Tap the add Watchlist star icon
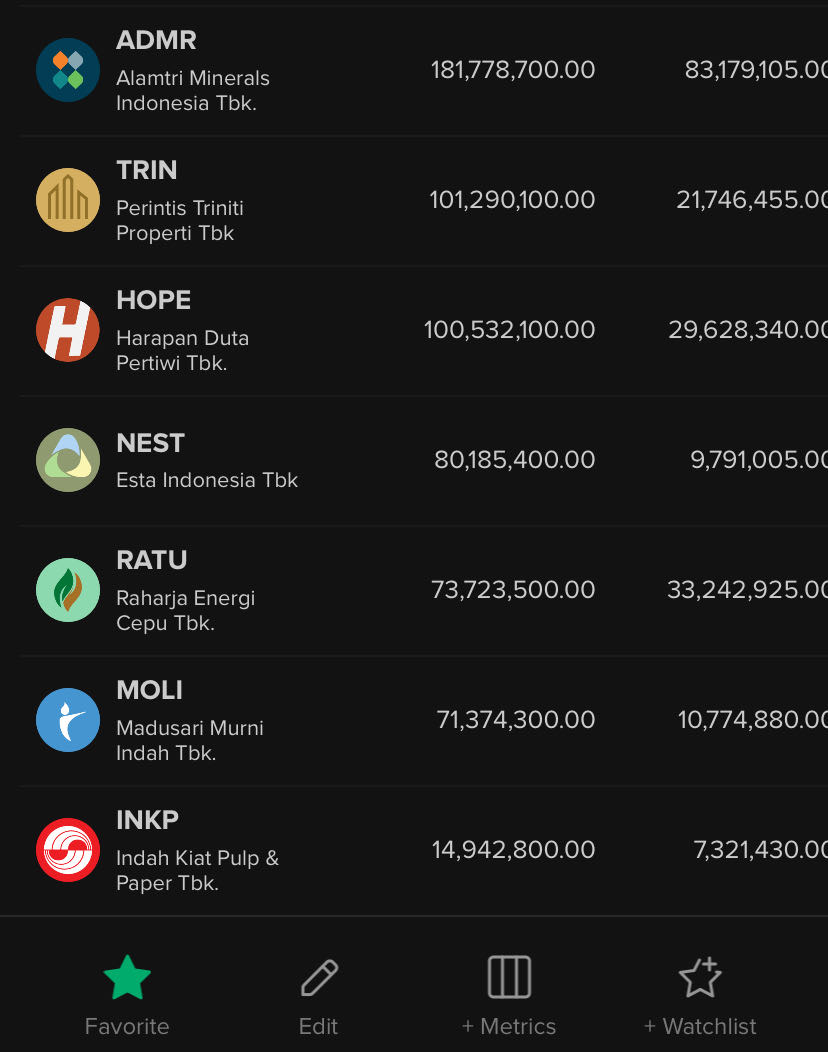 tap(700, 978)
